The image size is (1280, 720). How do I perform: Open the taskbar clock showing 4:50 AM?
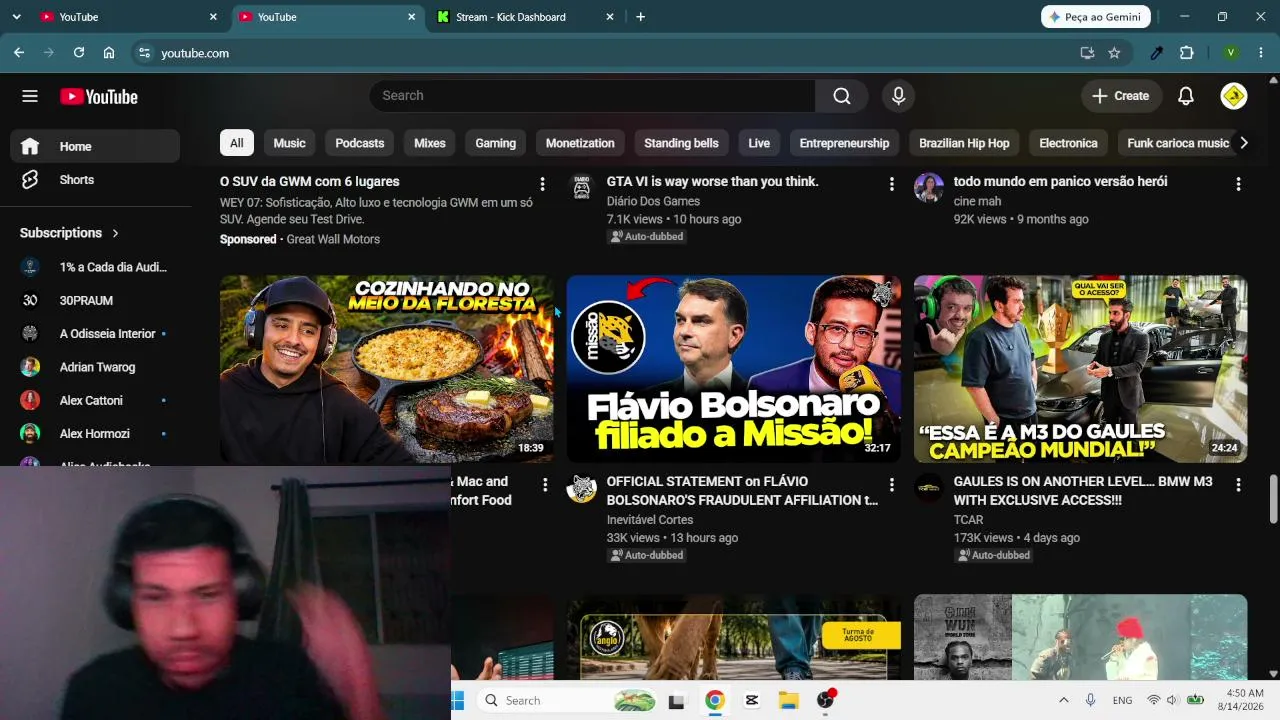tap(1240, 700)
